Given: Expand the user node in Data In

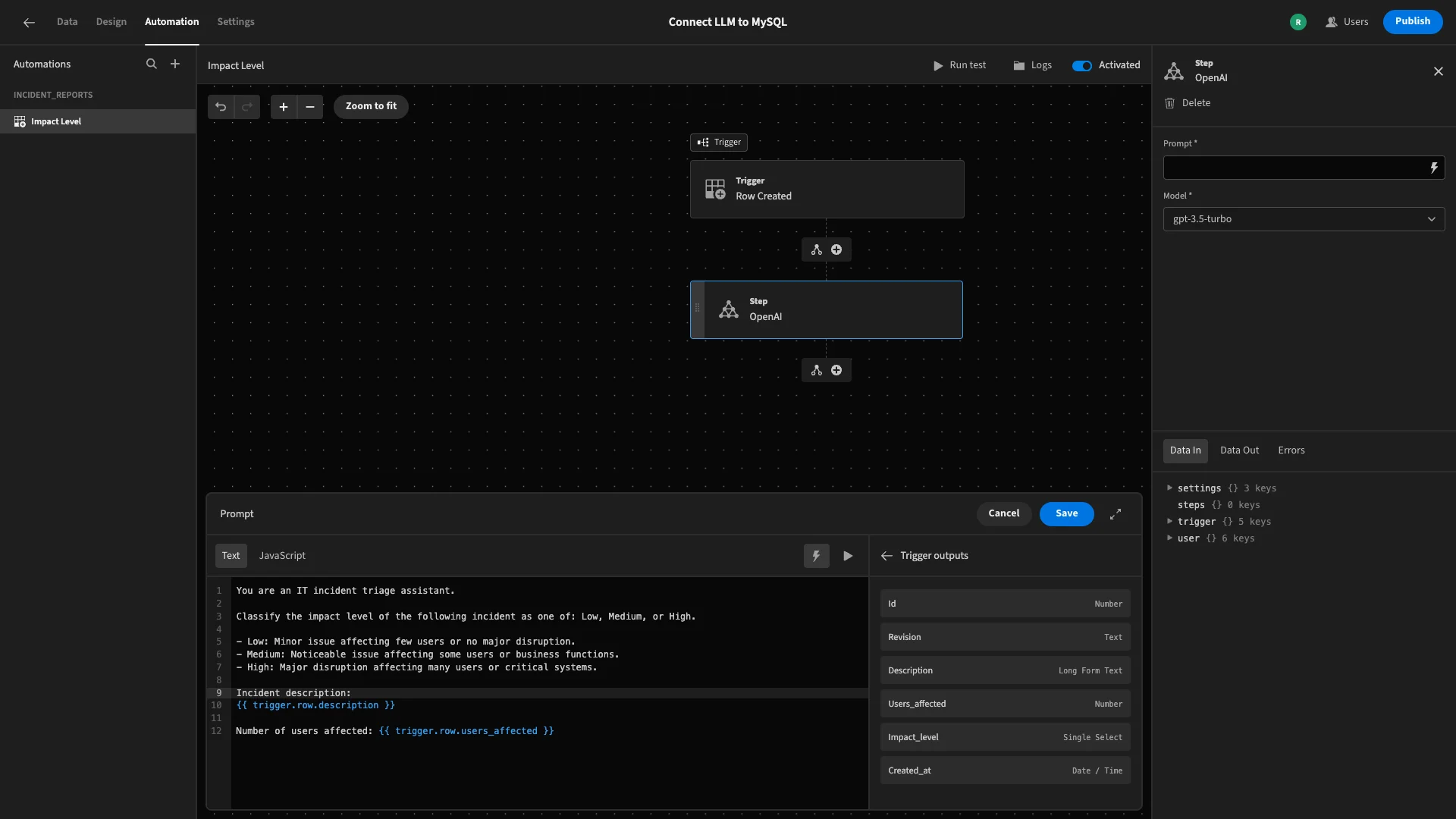Looking at the screenshot, I should click(1169, 538).
